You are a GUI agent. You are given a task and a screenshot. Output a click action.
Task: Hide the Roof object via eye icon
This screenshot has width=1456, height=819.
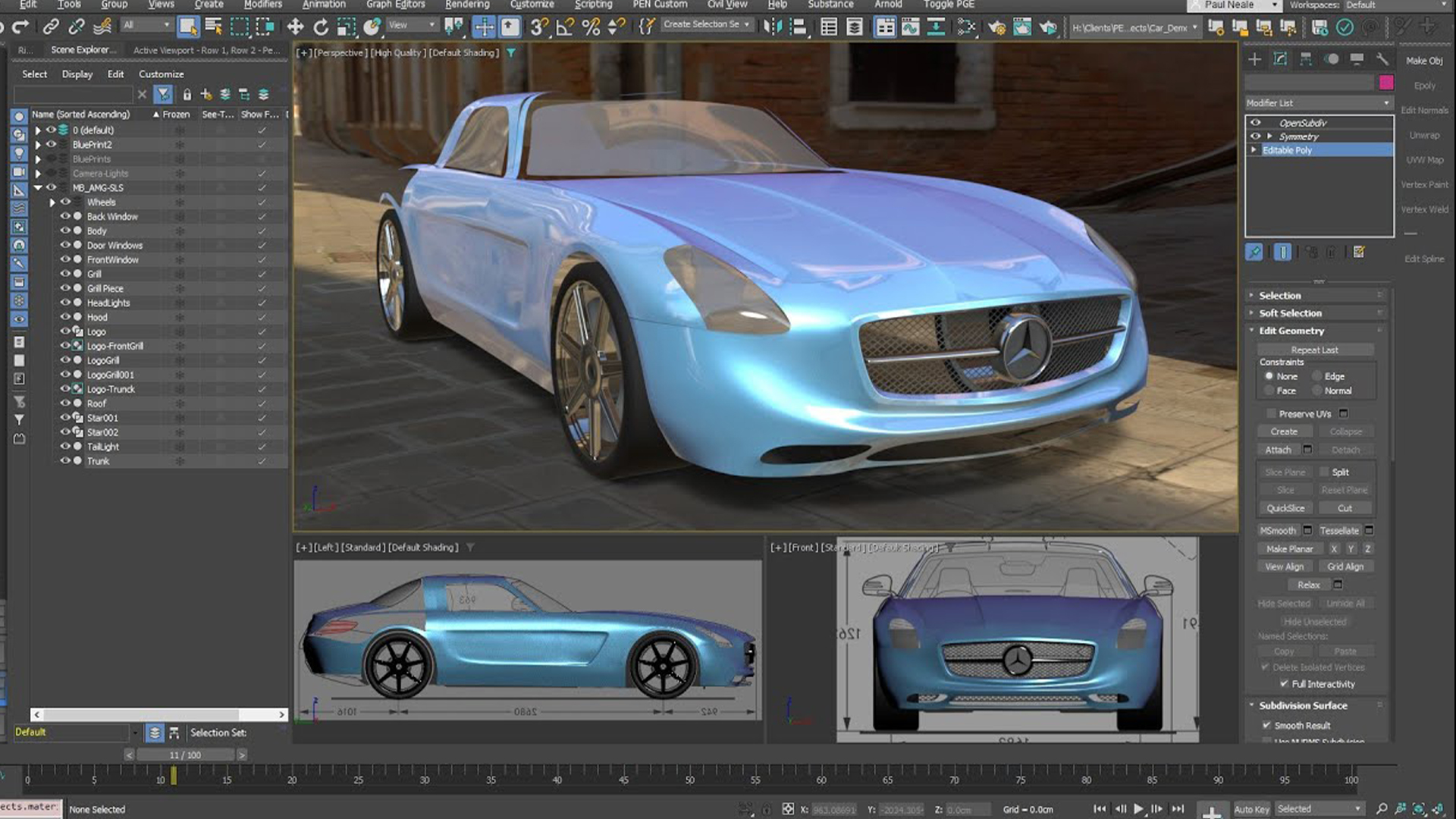click(x=65, y=403)
